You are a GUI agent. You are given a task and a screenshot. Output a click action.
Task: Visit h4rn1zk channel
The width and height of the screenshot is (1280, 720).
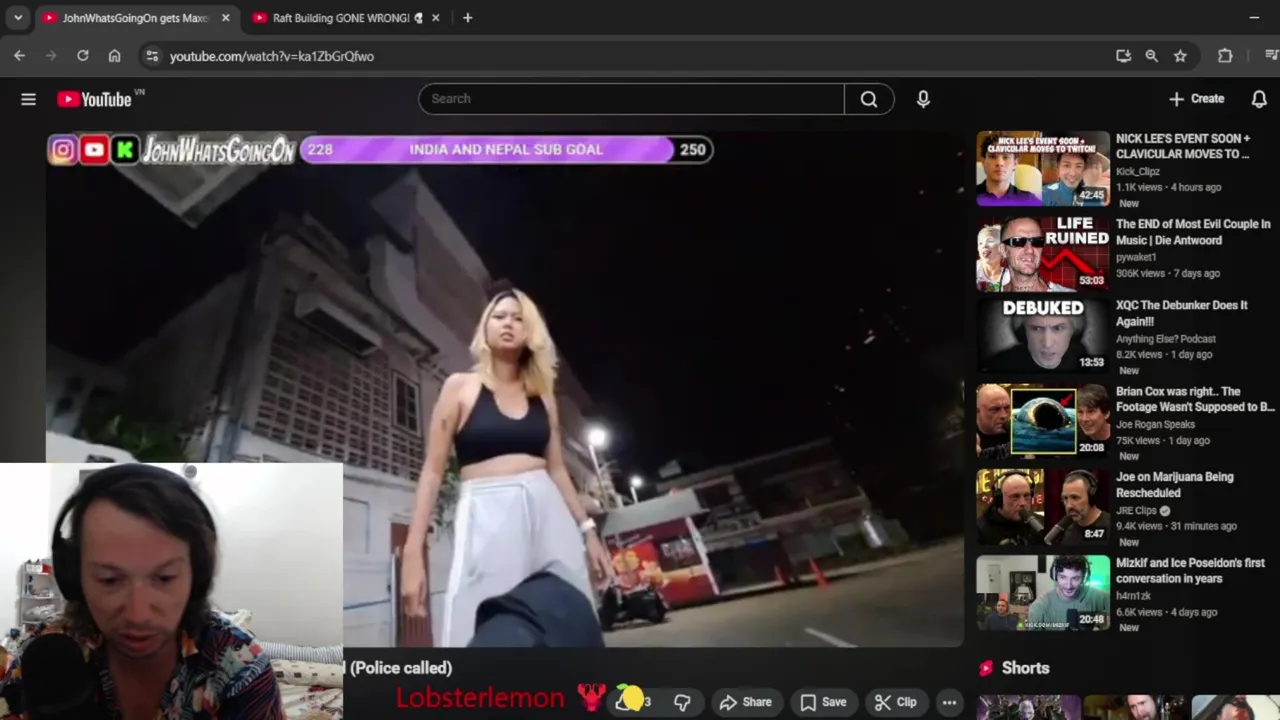point(1133,597)
